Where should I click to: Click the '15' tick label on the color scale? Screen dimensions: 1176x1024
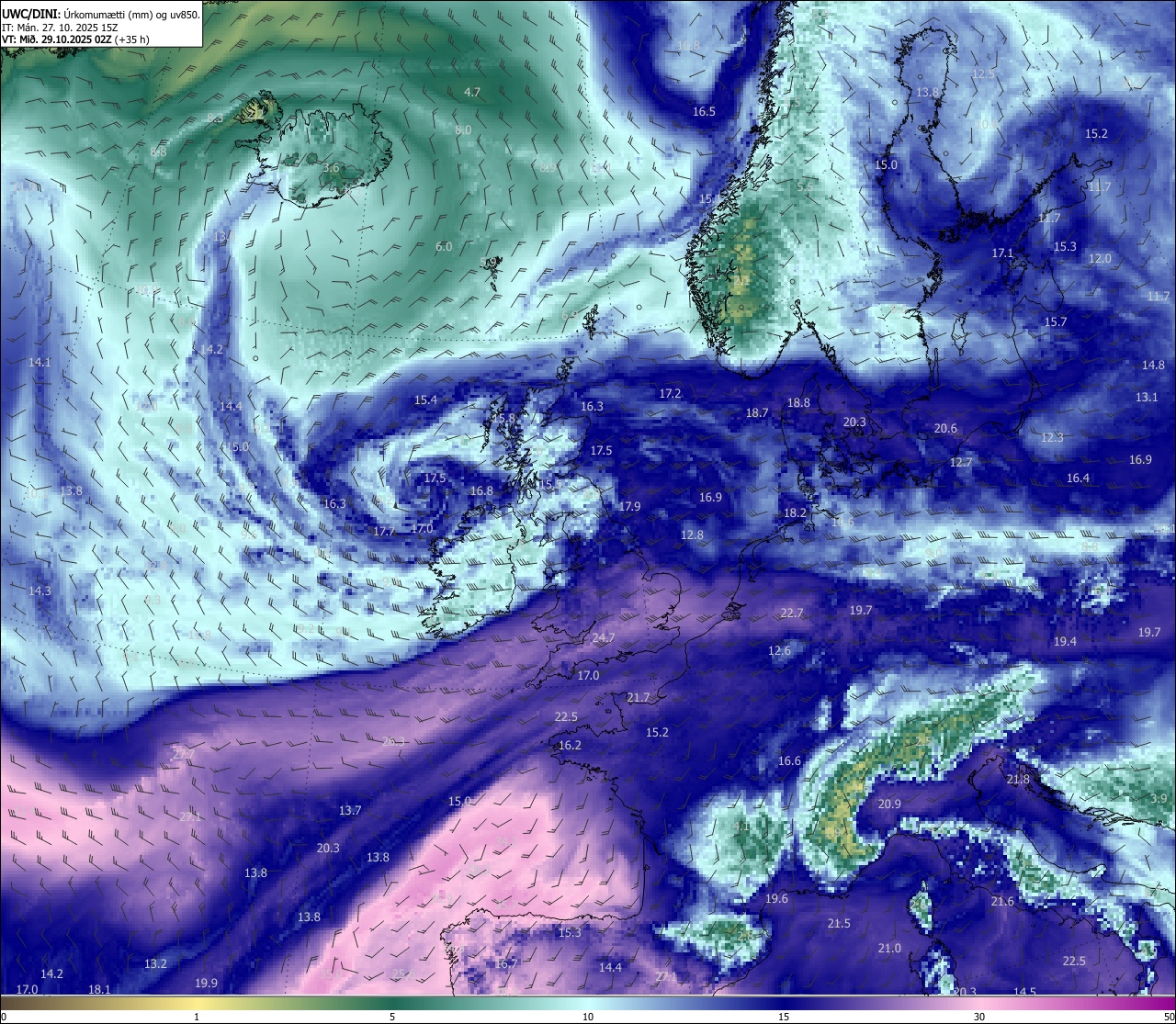[784, 1017]
